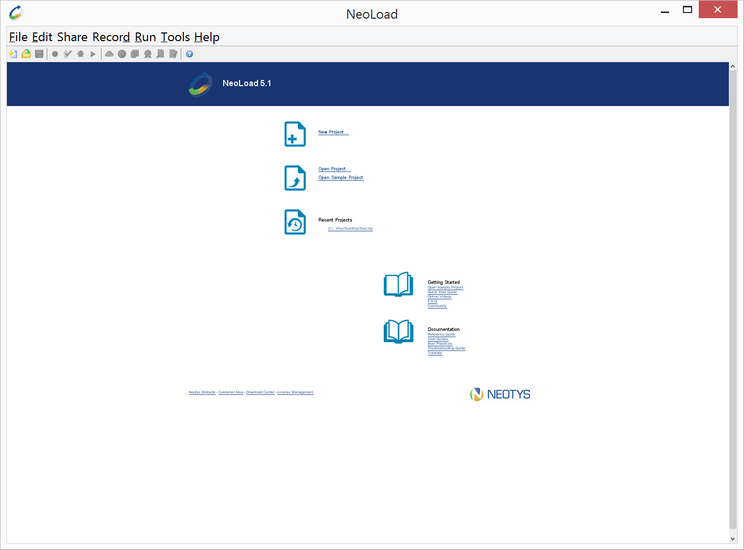The image size is (744, 550).
Task: Click the play triangle toolbar icon
Action: point(93,54)
